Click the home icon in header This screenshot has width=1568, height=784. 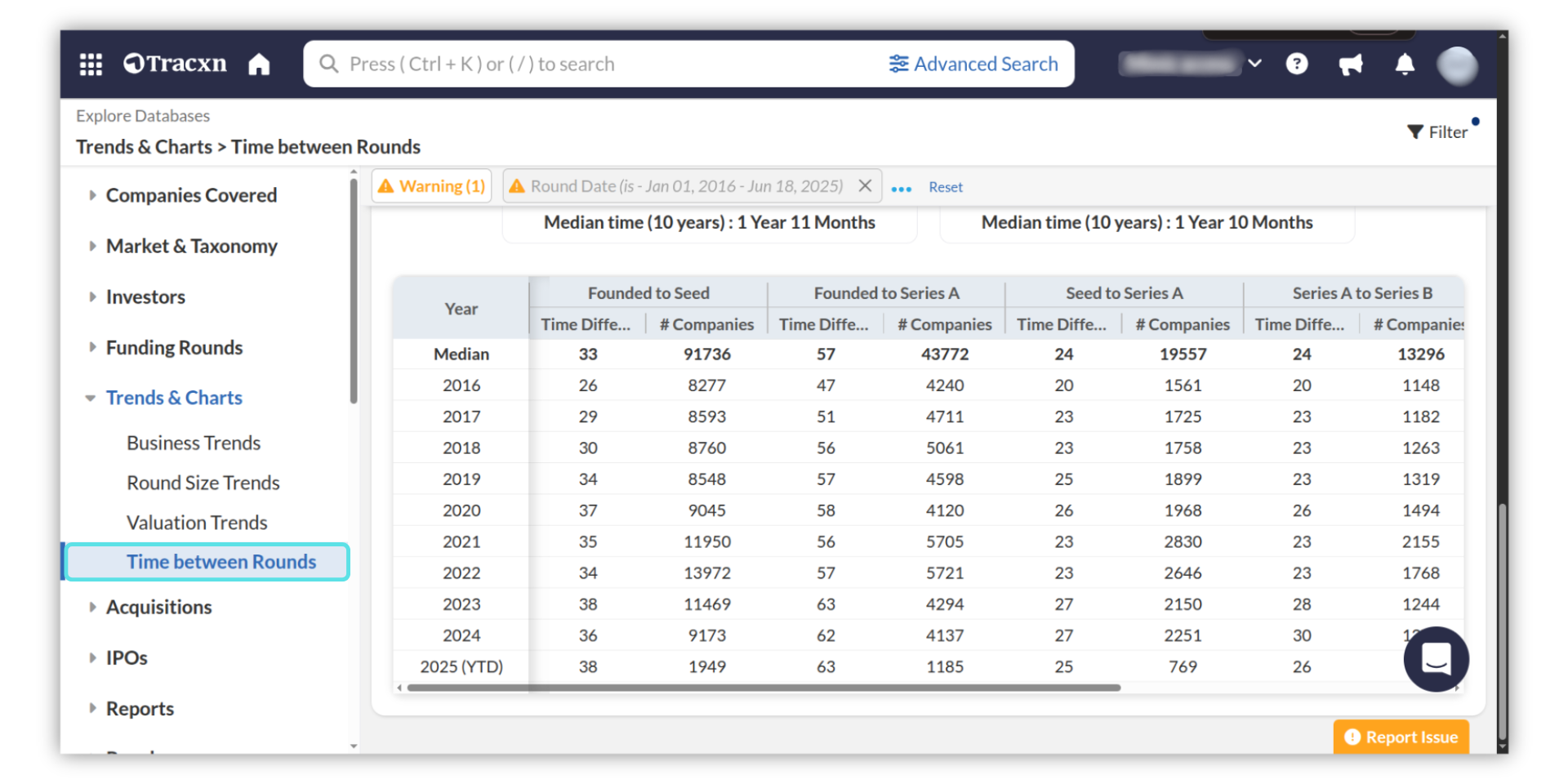click(259, 64)
